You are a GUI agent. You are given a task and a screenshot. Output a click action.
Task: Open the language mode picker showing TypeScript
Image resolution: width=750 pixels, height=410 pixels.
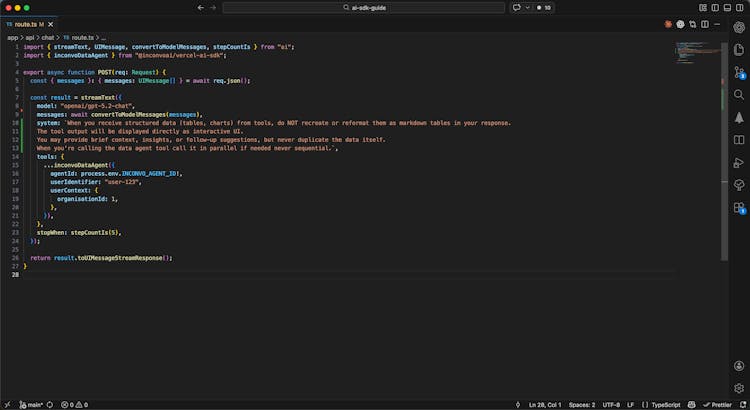(x=665, y=405)
